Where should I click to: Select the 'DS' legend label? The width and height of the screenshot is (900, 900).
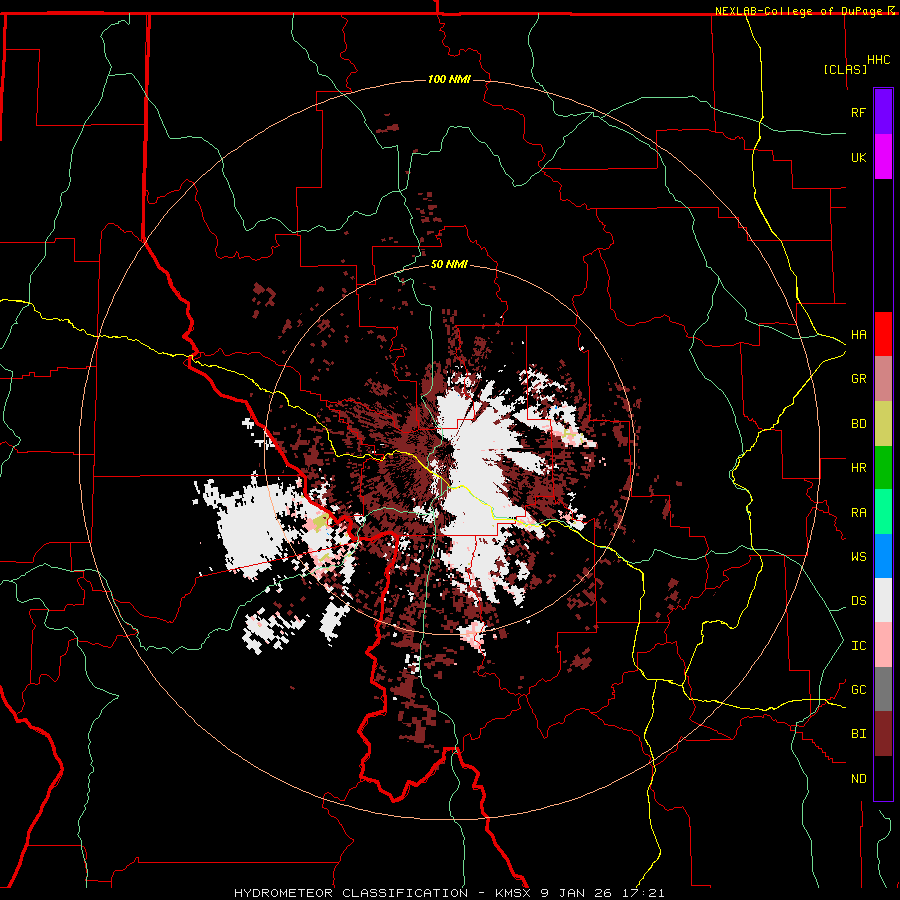(x=858, y=601)
